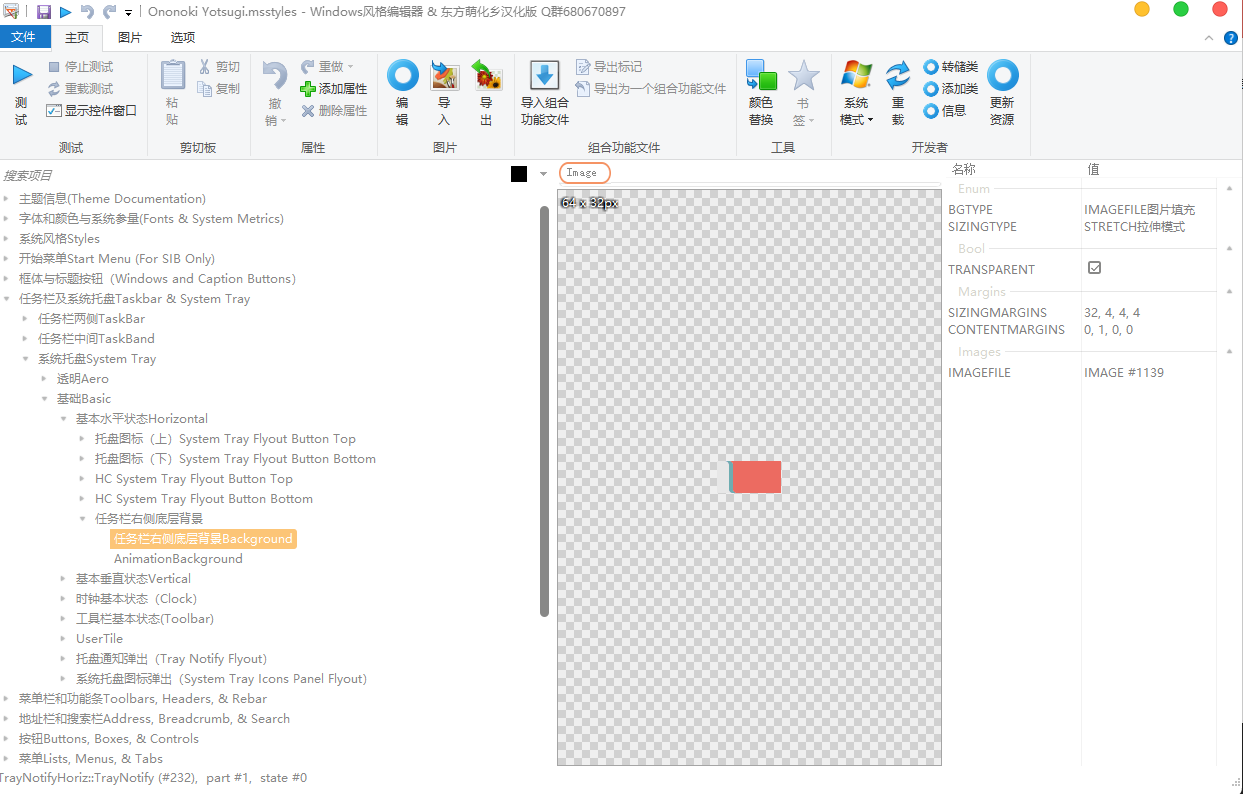The width and height of the screenshot is (1243, 794).
Task: Select AnimationBackground in the tree
Action: (180, 558)
